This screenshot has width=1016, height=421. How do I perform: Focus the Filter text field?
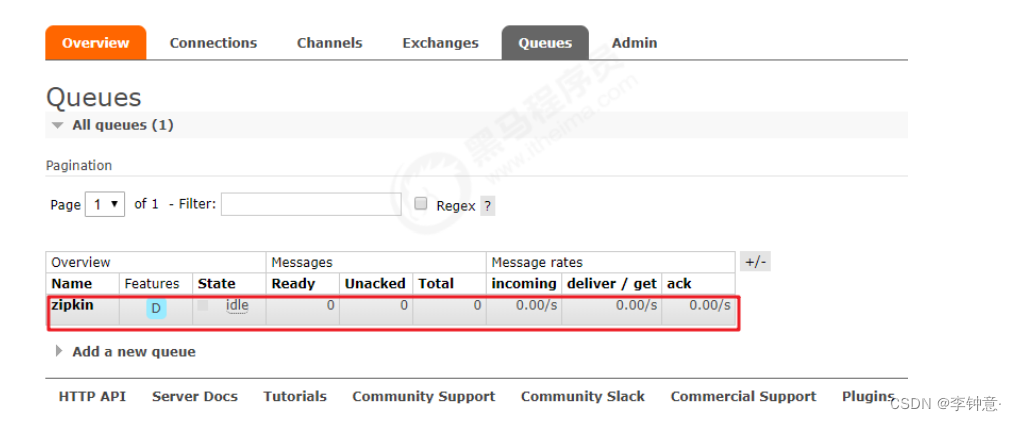click(311, 204)
